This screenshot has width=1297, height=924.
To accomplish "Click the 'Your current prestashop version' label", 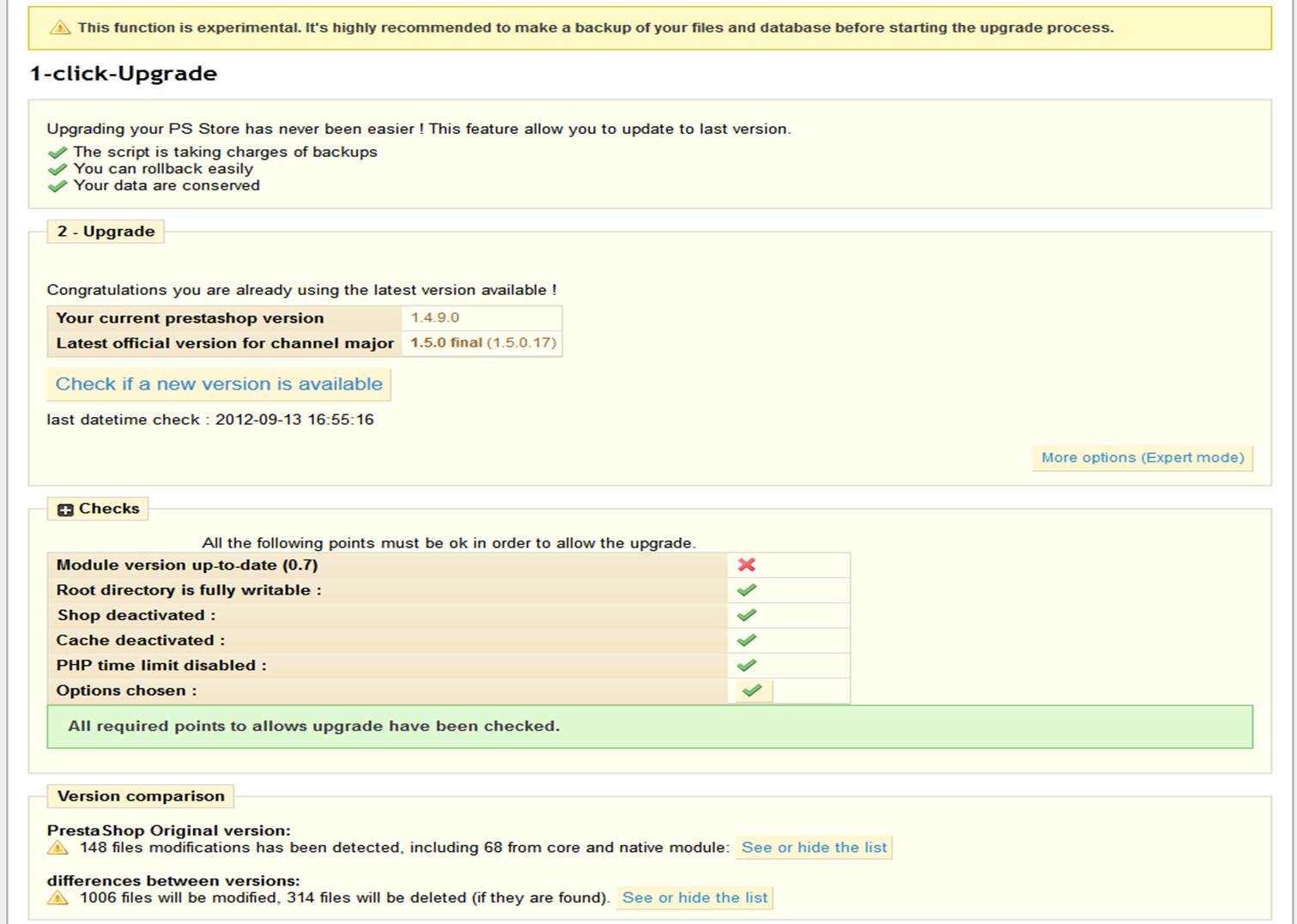I will pos(191,318).
